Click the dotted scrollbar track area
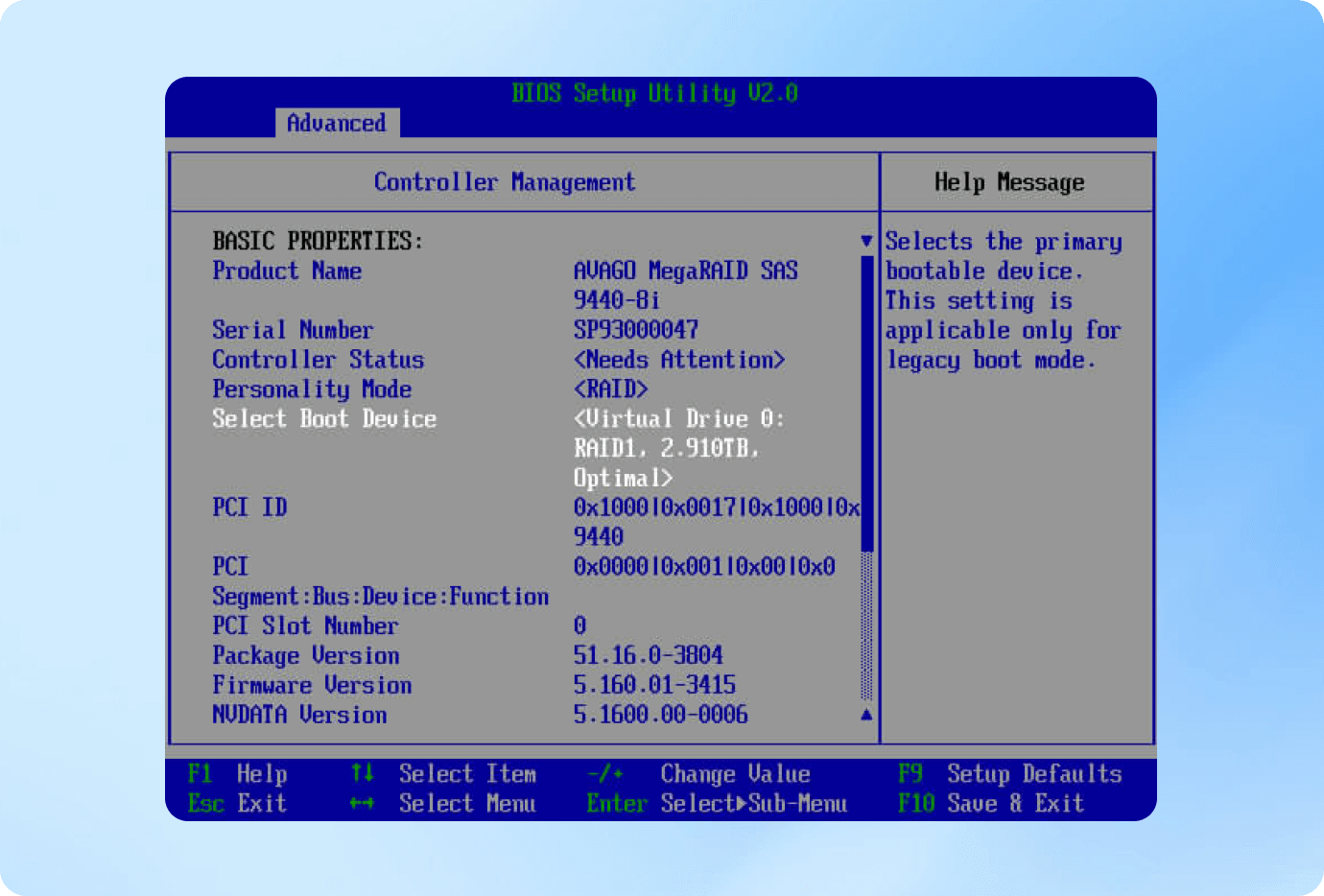 pos(867,626)
